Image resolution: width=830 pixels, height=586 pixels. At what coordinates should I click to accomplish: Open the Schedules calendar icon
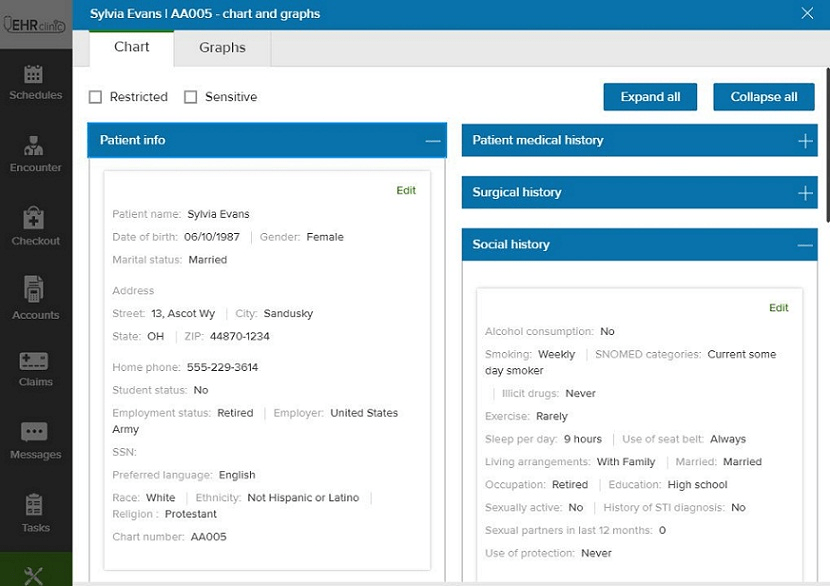click(35, 75)
